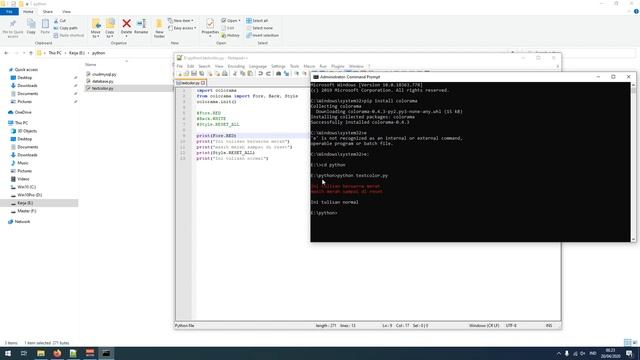Click the Paste icon in Notepad++ toolbar
Image resolution: width=640 pixels, height=360 pixels.
[250, 73]
